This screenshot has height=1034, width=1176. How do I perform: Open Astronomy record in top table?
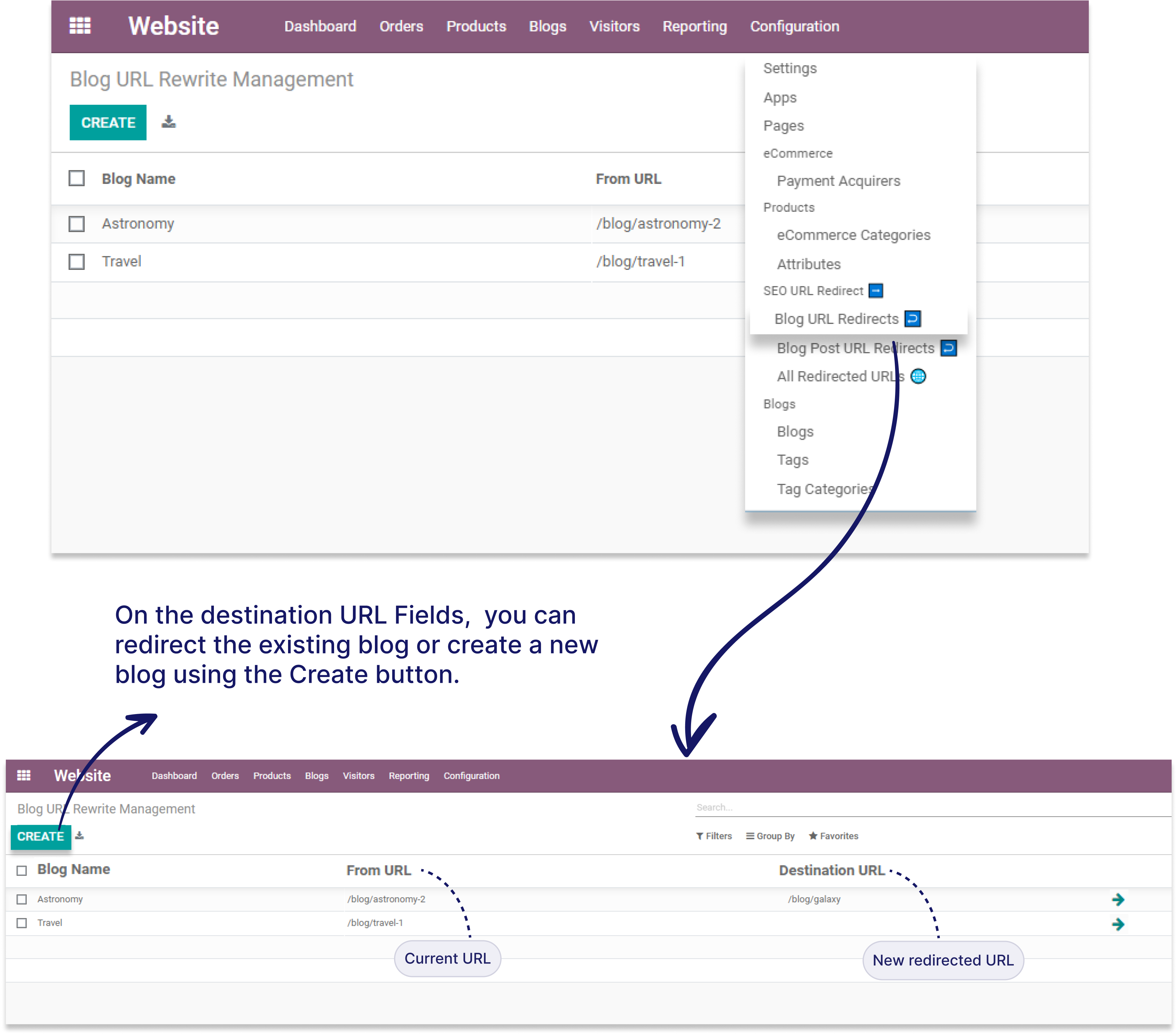138,224
